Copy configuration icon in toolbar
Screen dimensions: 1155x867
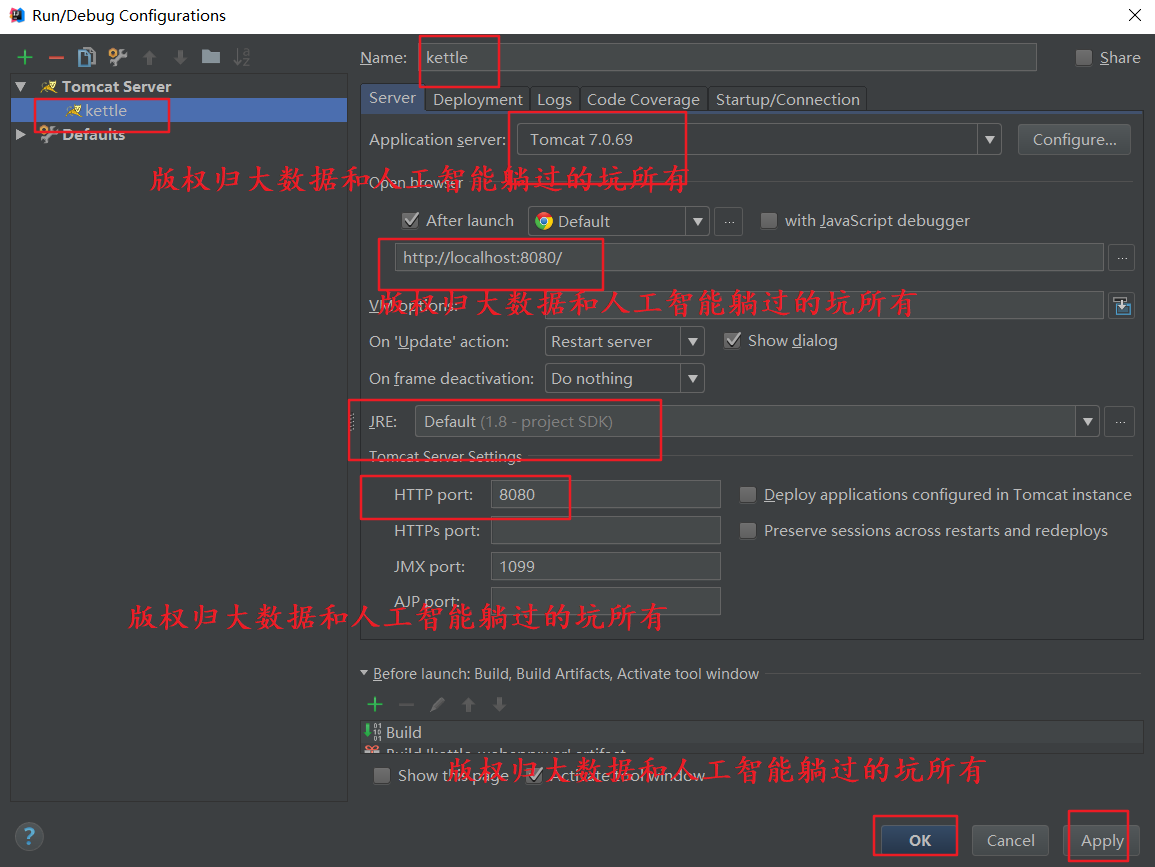click(87, 57)
